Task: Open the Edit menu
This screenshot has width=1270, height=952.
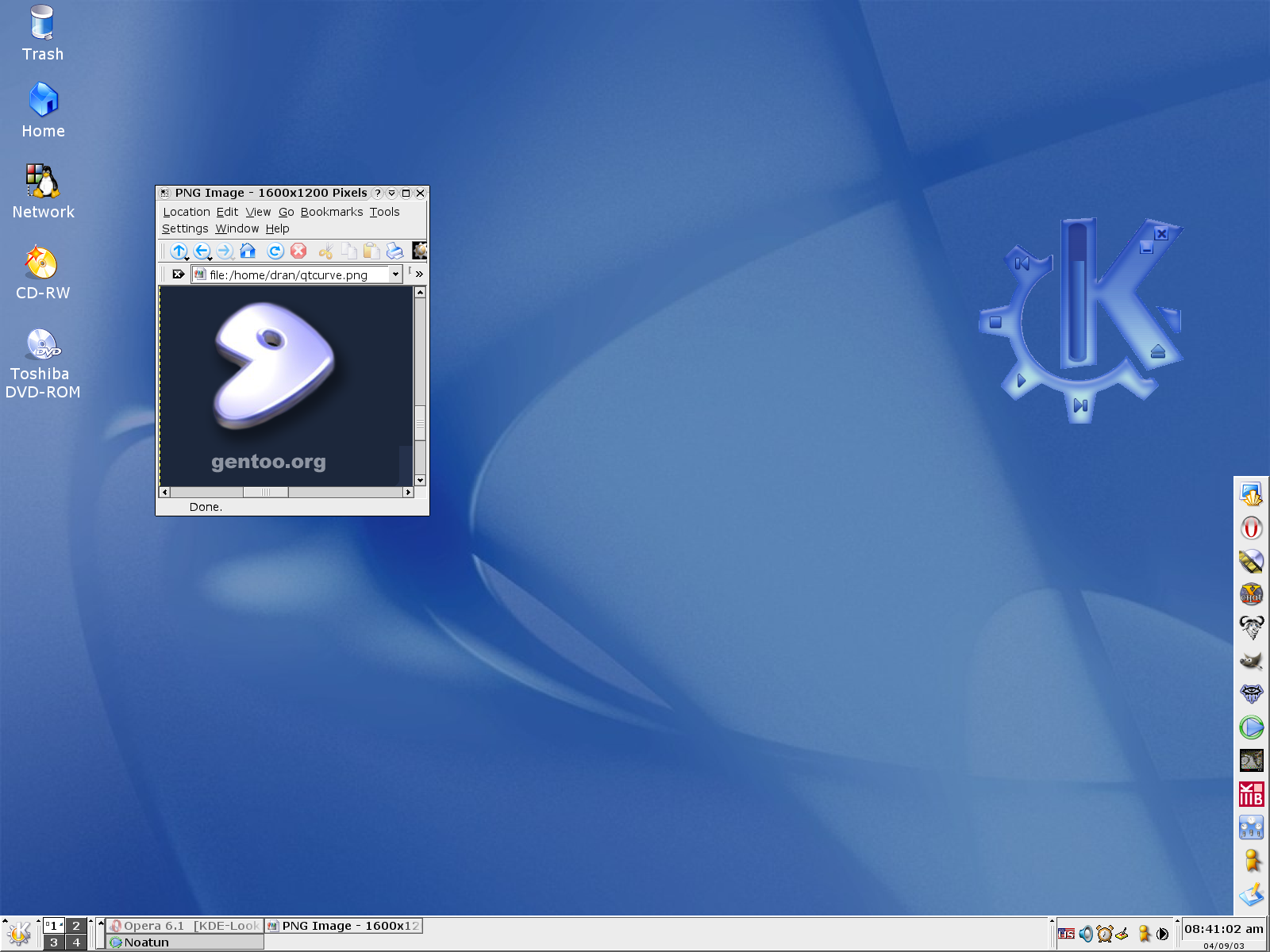Action: click(227, 212)
